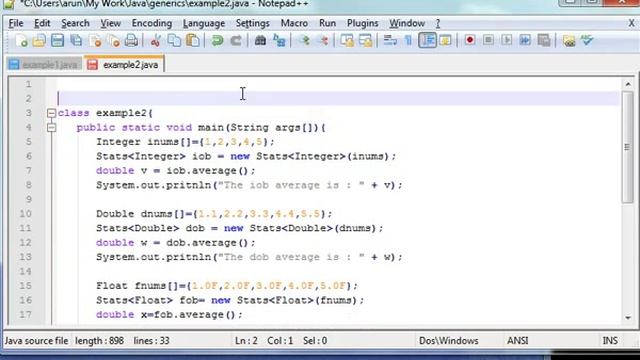Image resolution: width=640 pixels, height=360 pixels.
Task: Collapse the class example2 fold marker
Action: (x=51, y=113)
